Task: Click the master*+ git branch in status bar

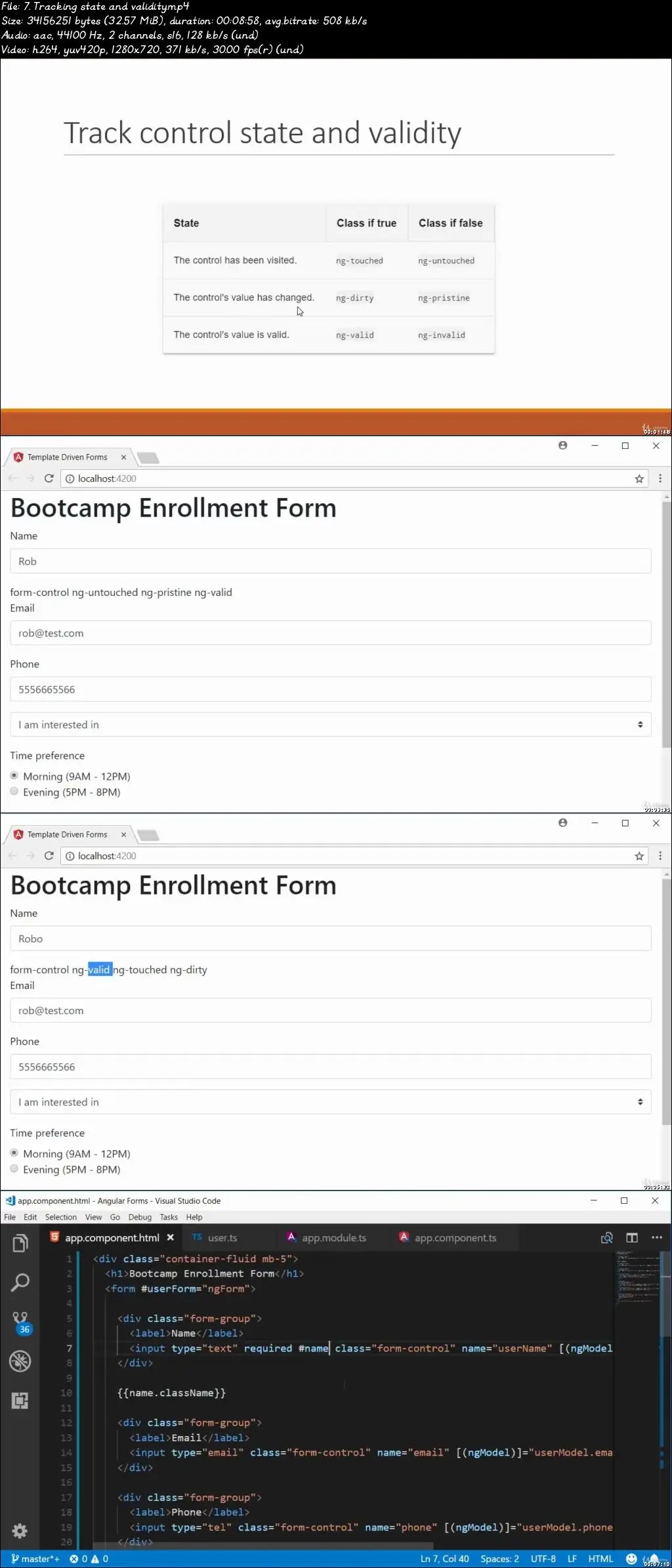Action: pyautogui.click(x=35, y=1559)
